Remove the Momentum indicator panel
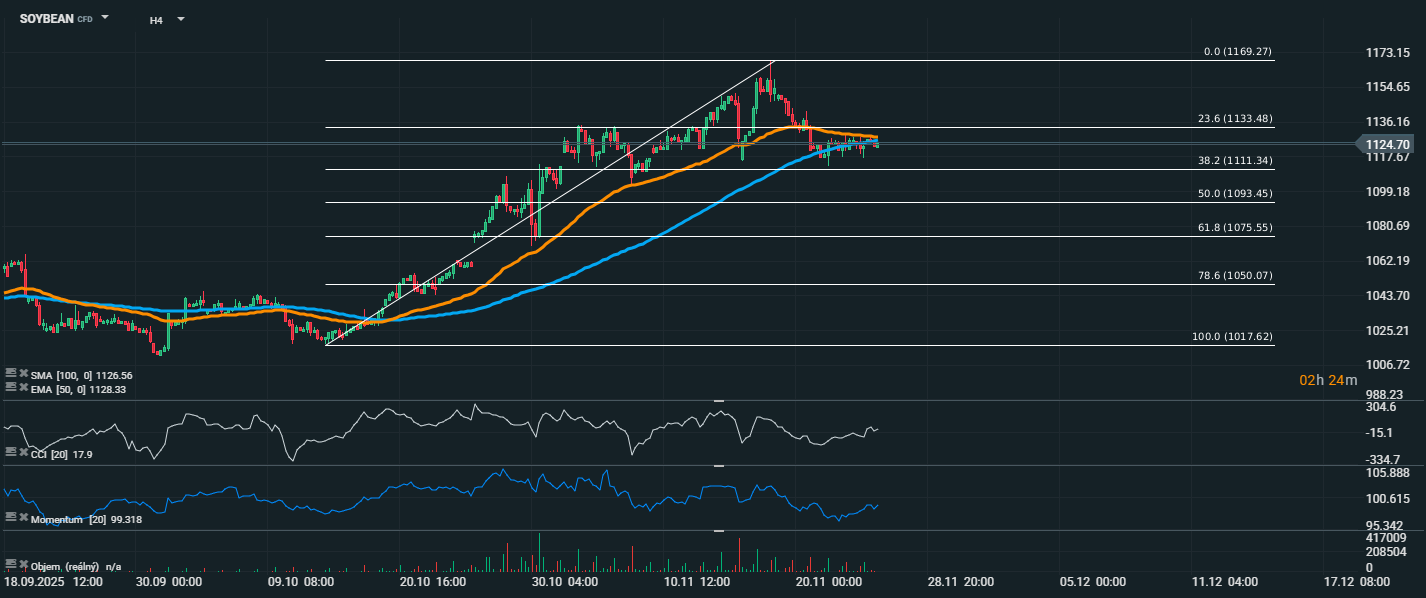The image size is (1426, 598). coord(22,517)
